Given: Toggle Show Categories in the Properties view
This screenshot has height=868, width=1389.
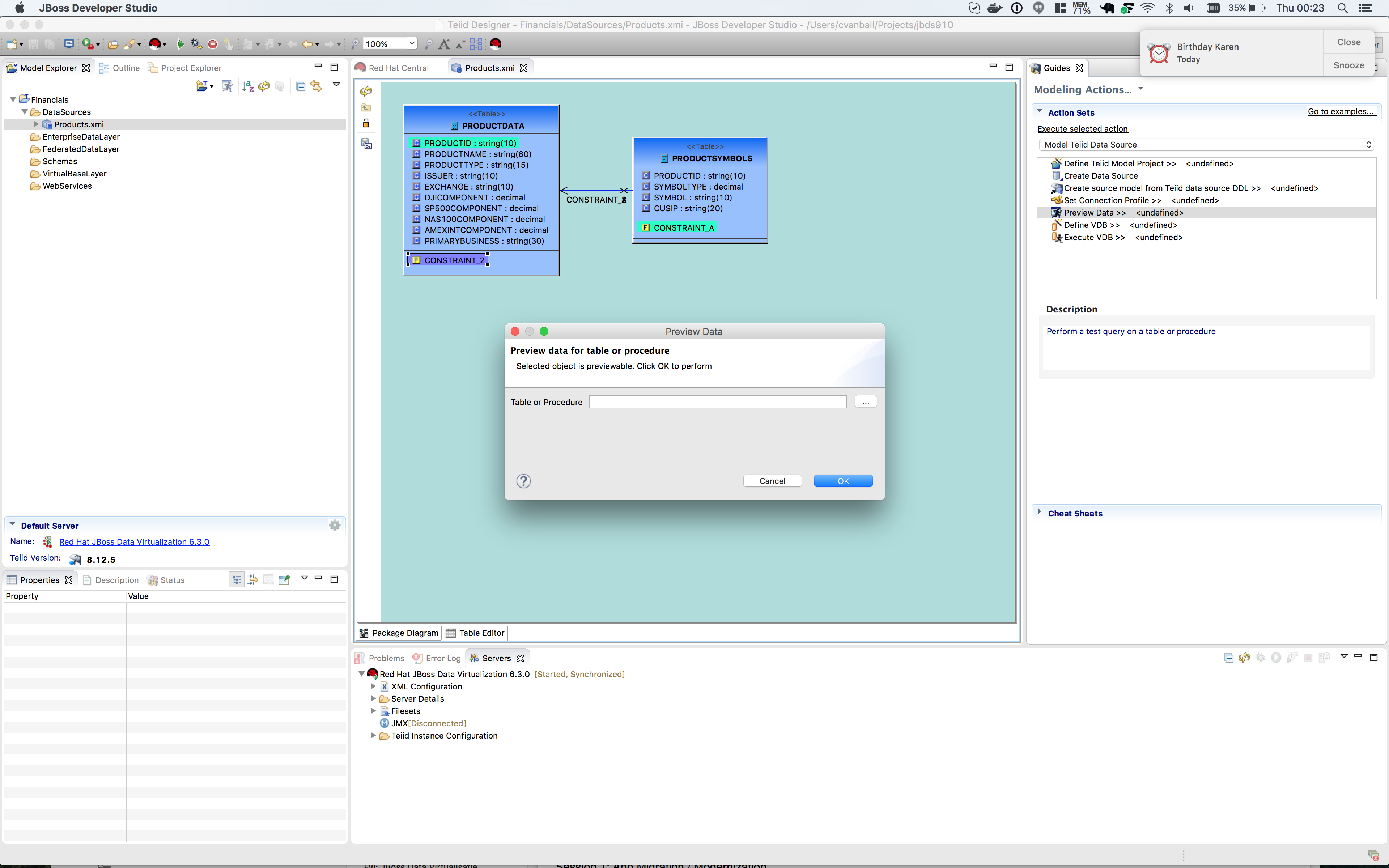Looking at the screenshot, I should [237, 580].
